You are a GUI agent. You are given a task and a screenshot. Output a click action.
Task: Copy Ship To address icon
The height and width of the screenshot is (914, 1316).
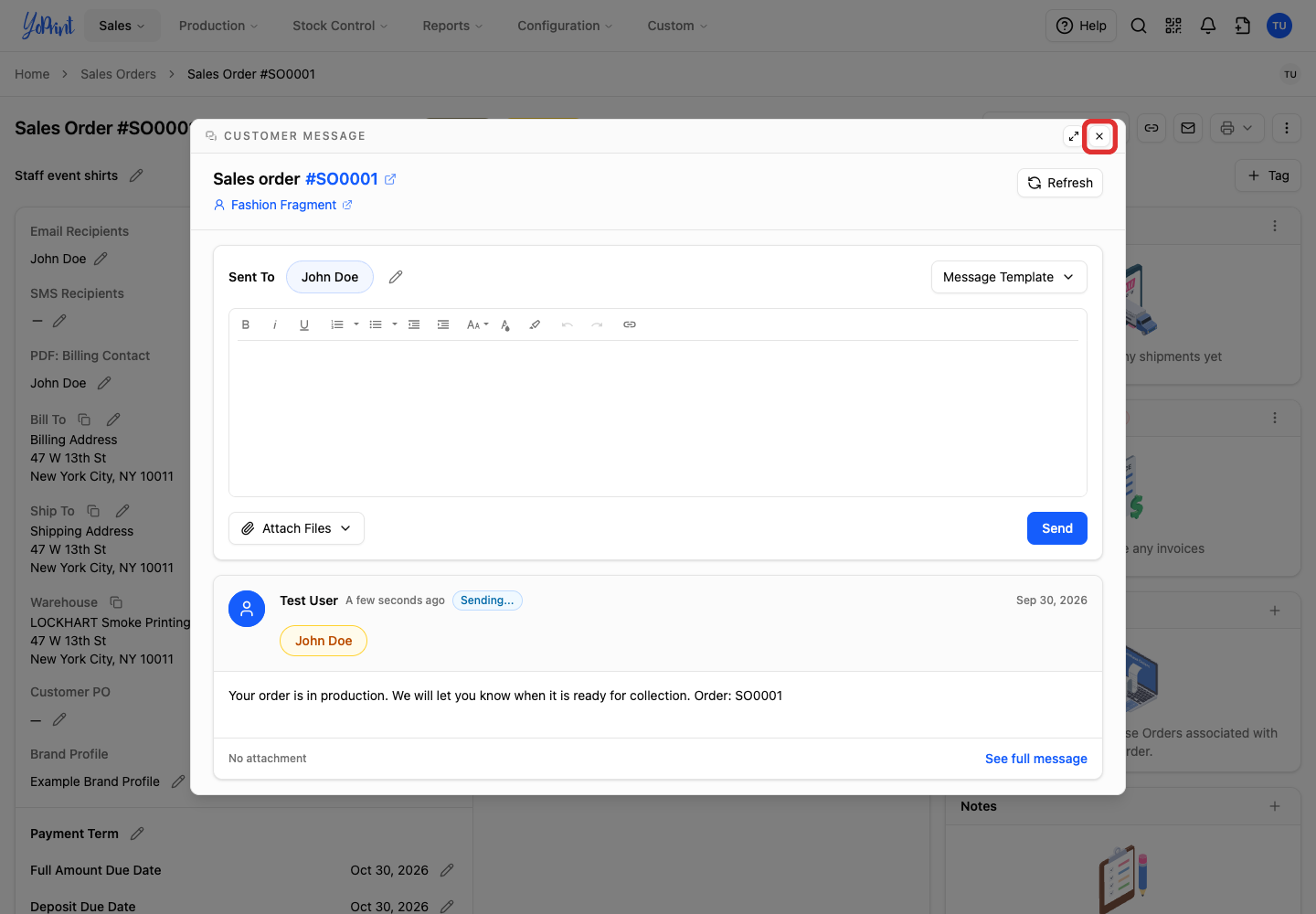(93, 511)
